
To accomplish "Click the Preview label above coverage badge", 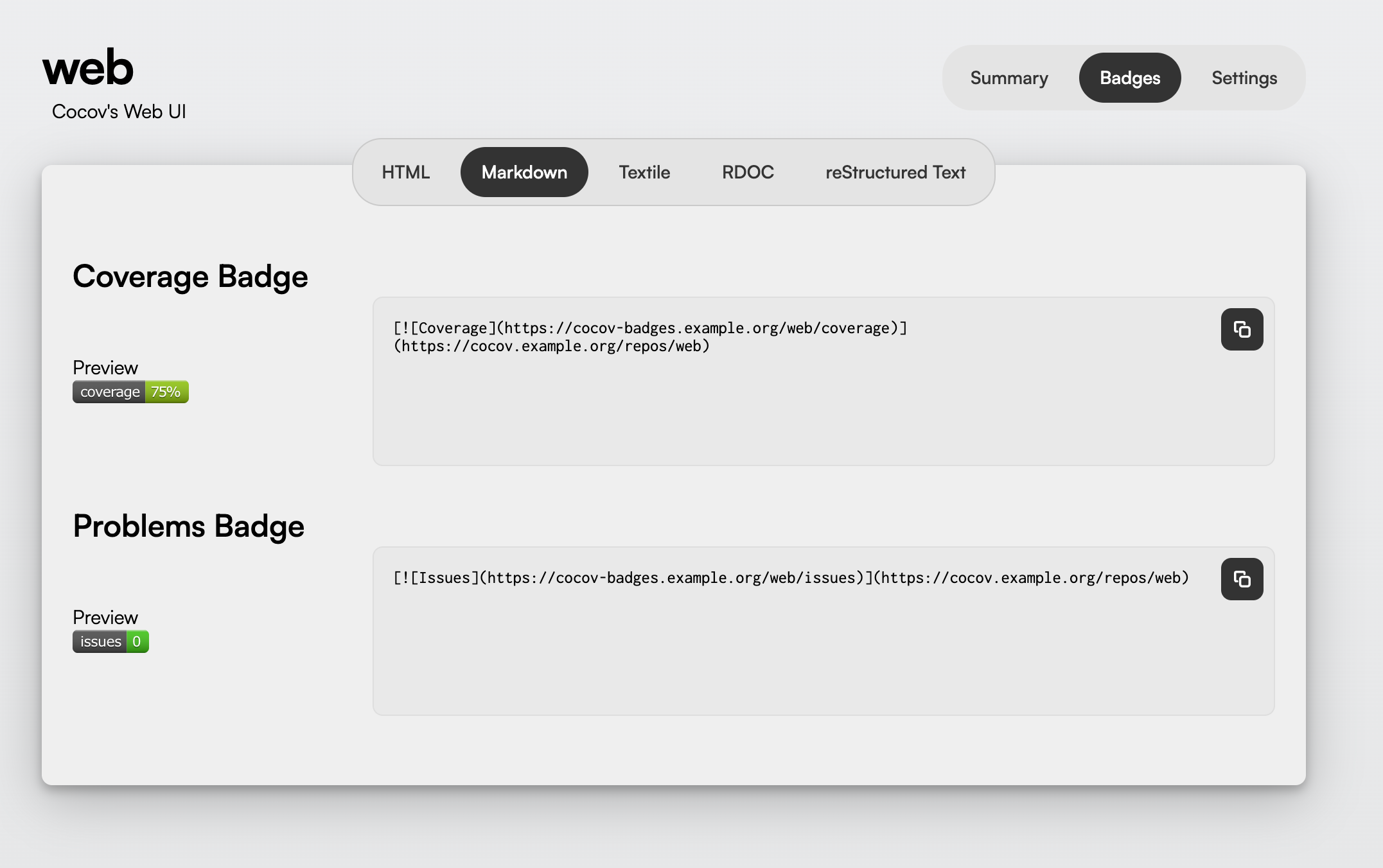I will tap(105, 368).
